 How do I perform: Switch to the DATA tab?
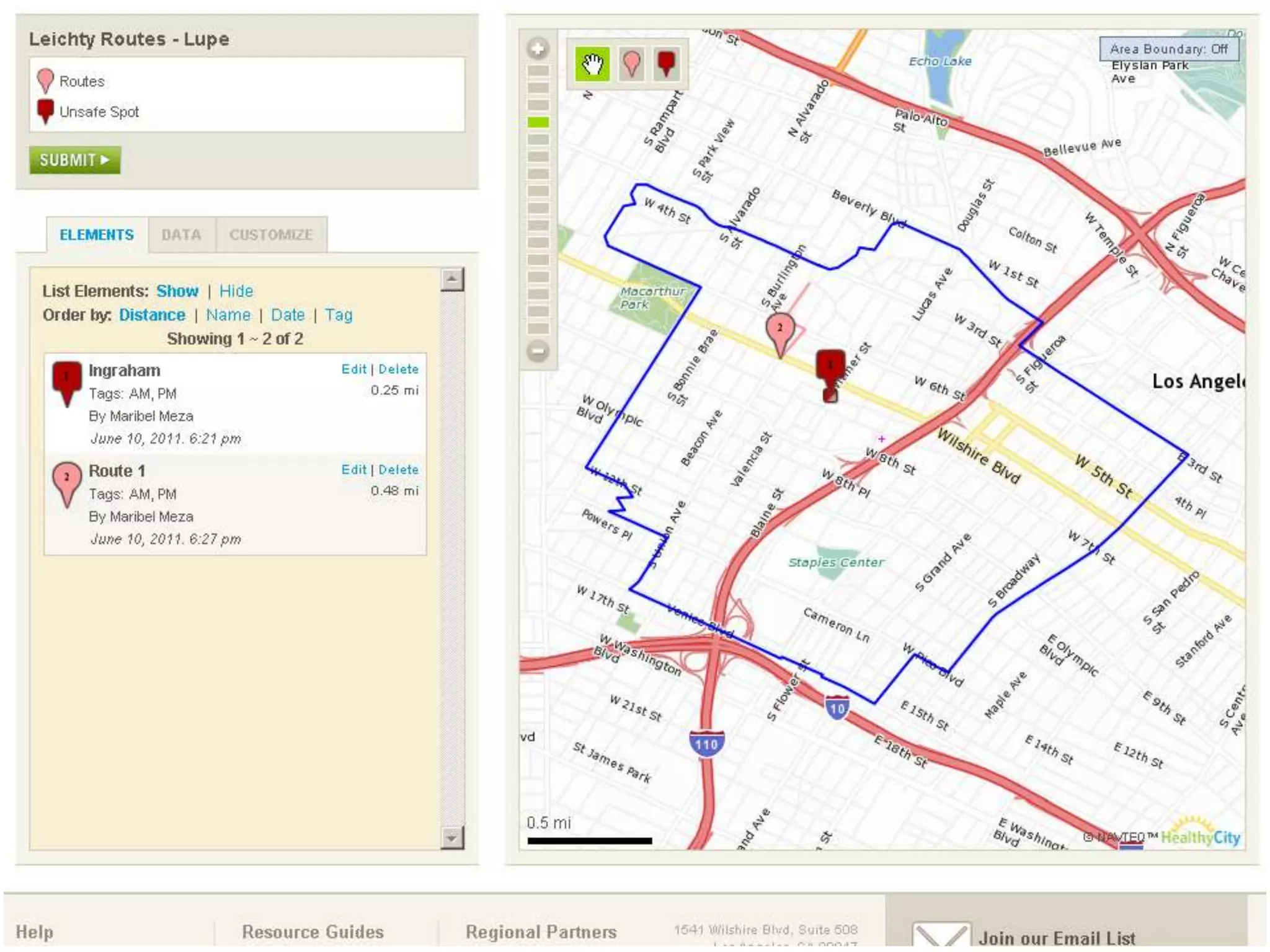pos(181,235)
